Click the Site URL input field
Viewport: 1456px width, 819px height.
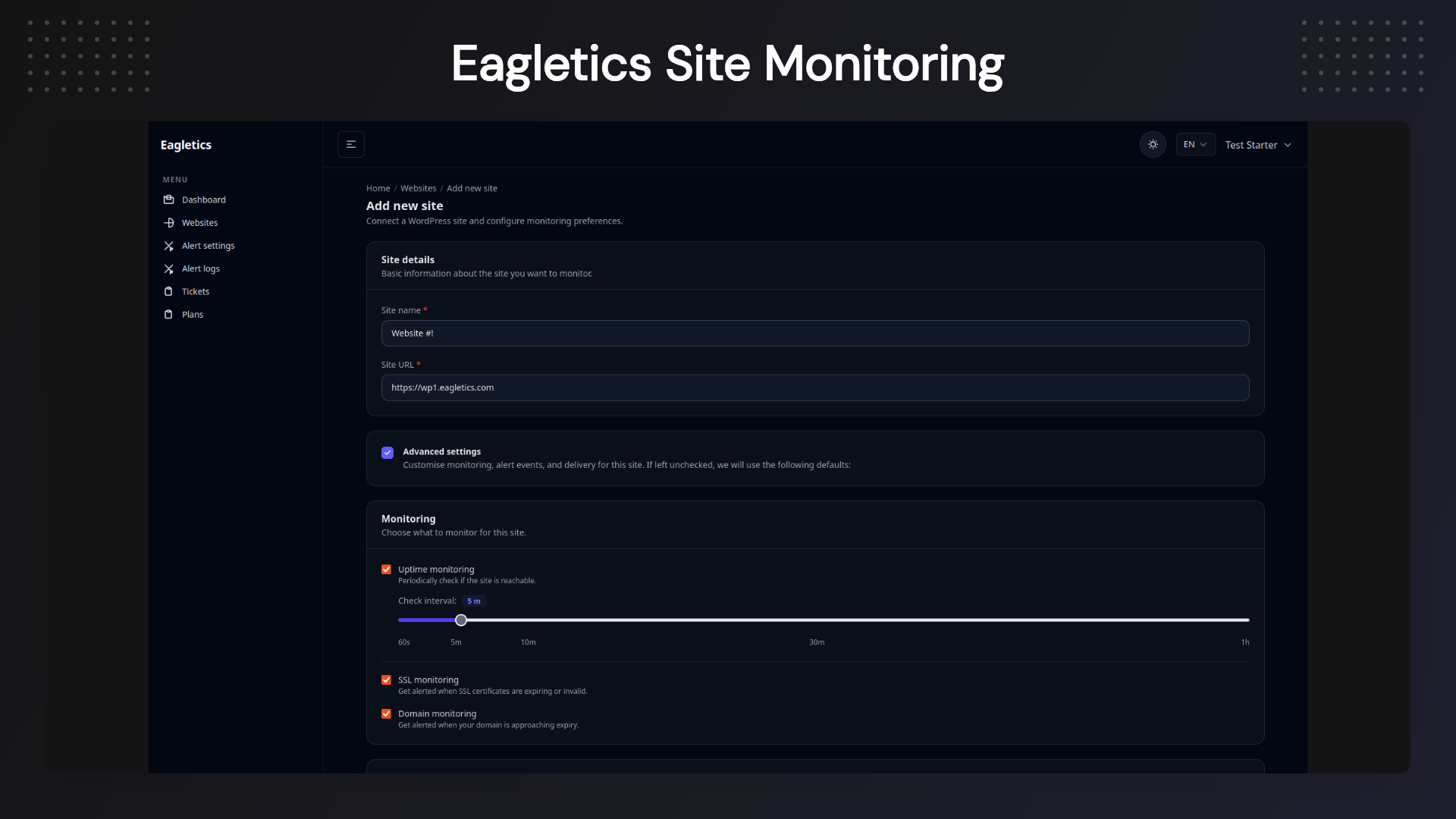[x=815, y=388]
